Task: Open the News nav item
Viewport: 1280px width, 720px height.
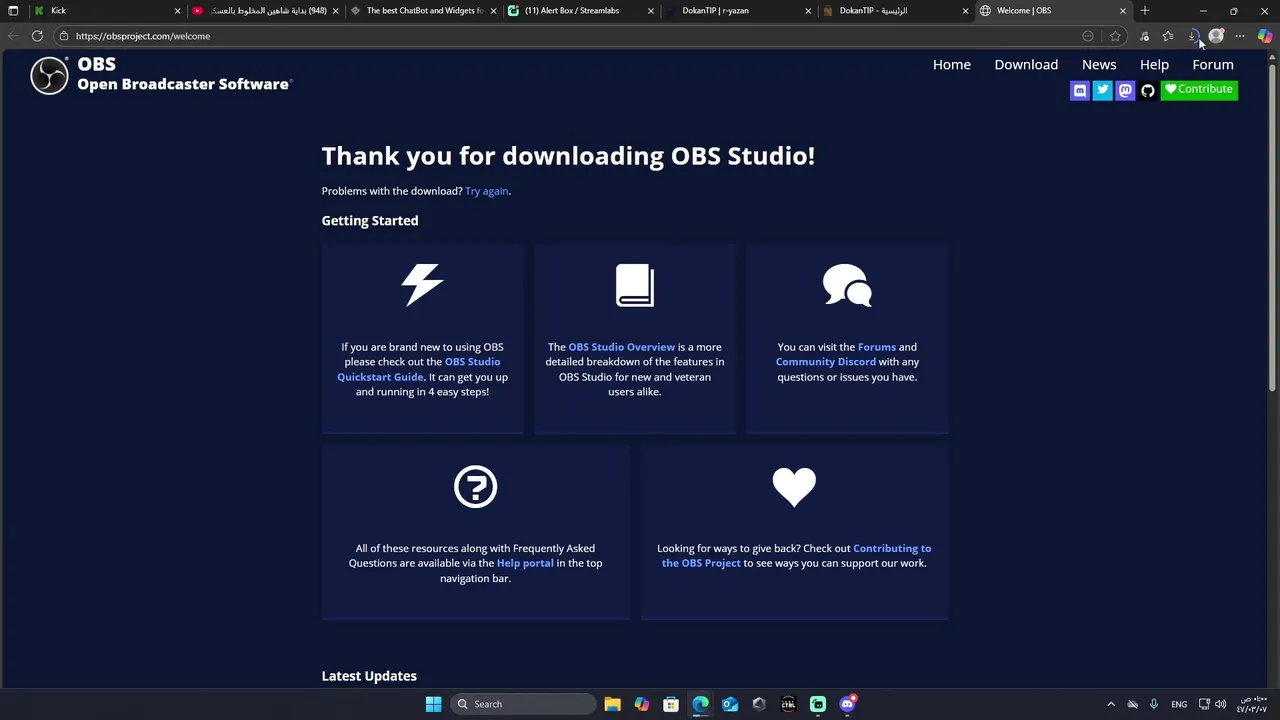Action: click(1099, 64)
